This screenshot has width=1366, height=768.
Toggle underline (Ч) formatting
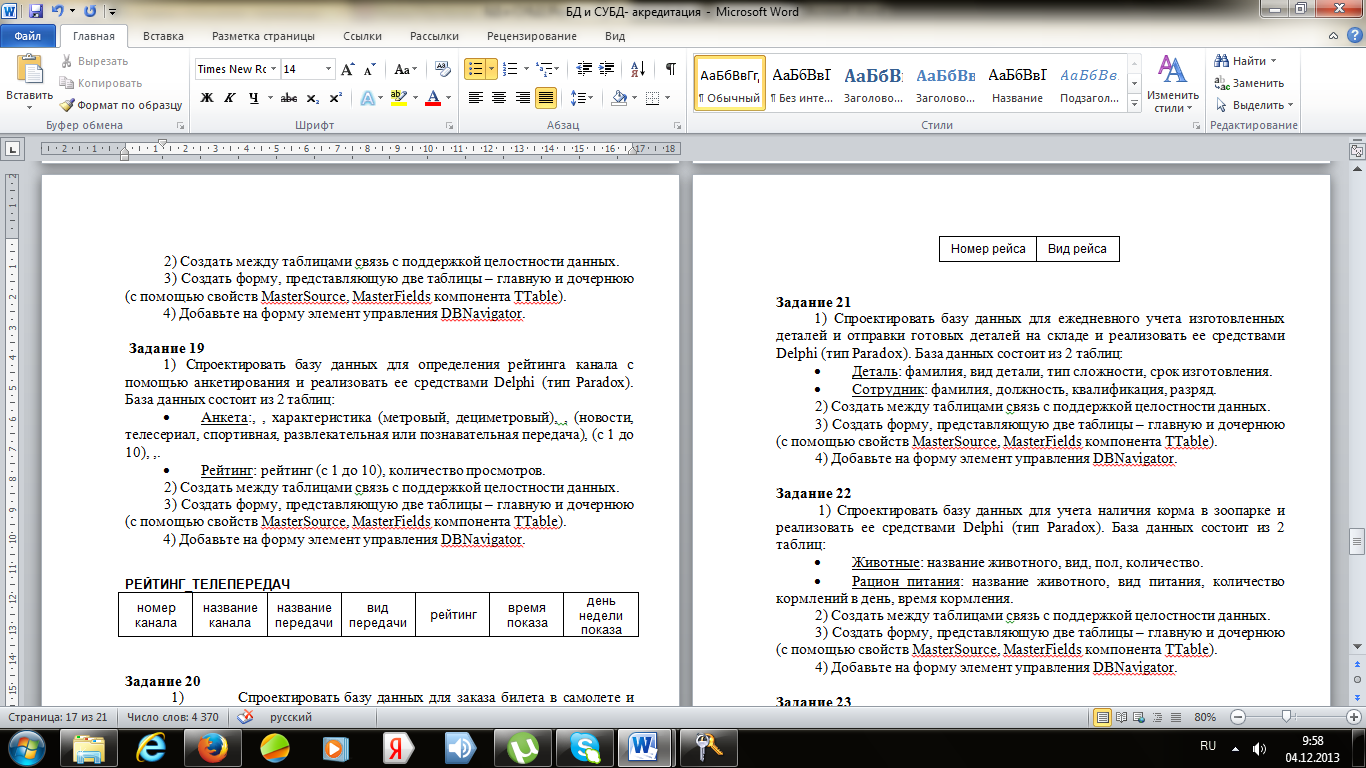click(253, 98)
